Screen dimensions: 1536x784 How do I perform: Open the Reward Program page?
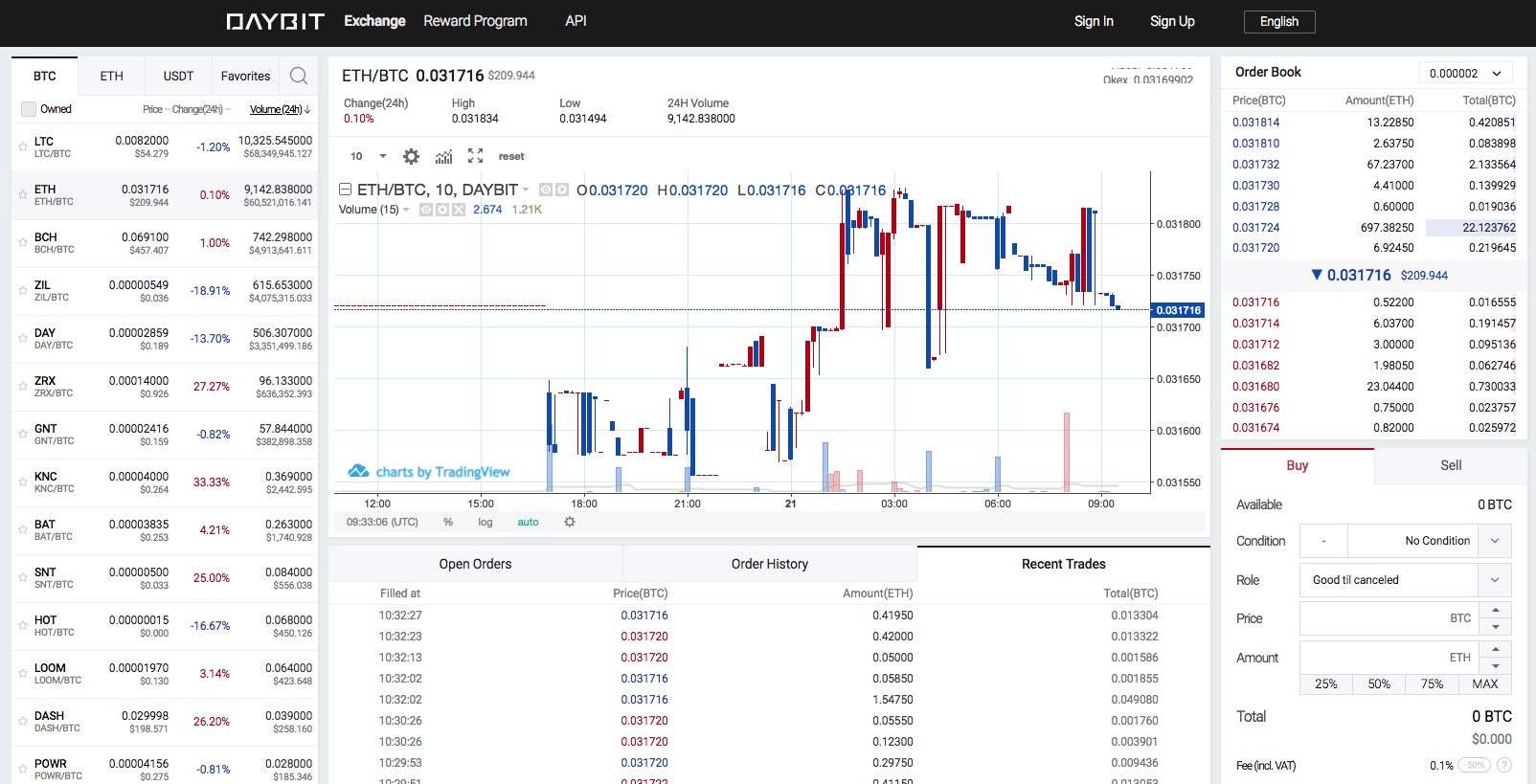click(x=475, y=21)
